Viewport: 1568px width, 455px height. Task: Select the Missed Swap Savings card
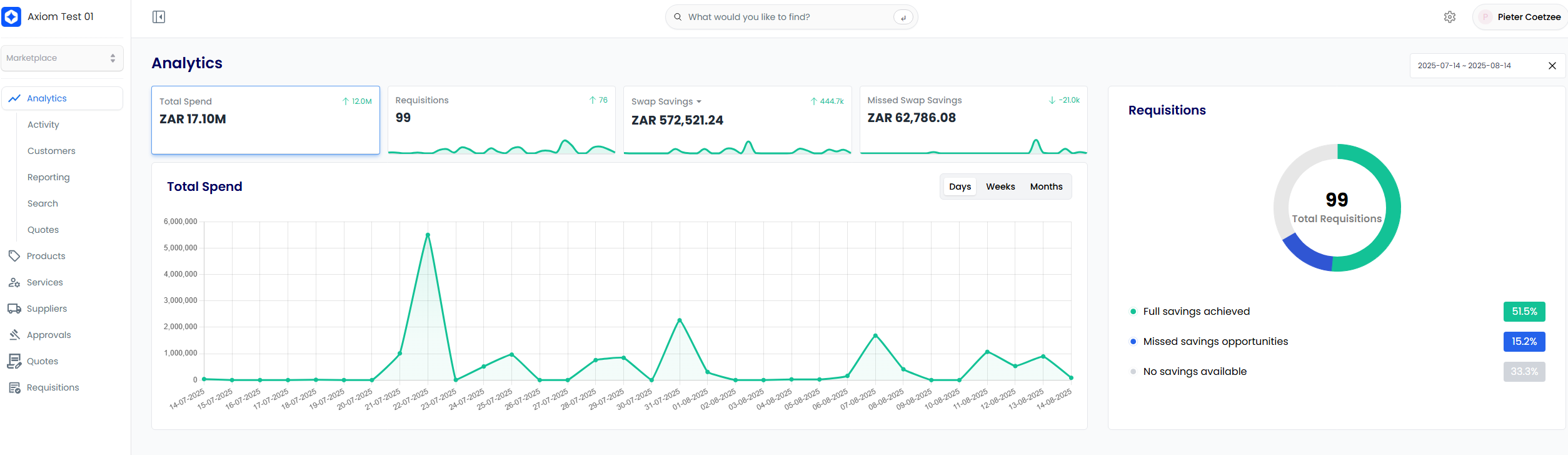(x=973, y=120)
